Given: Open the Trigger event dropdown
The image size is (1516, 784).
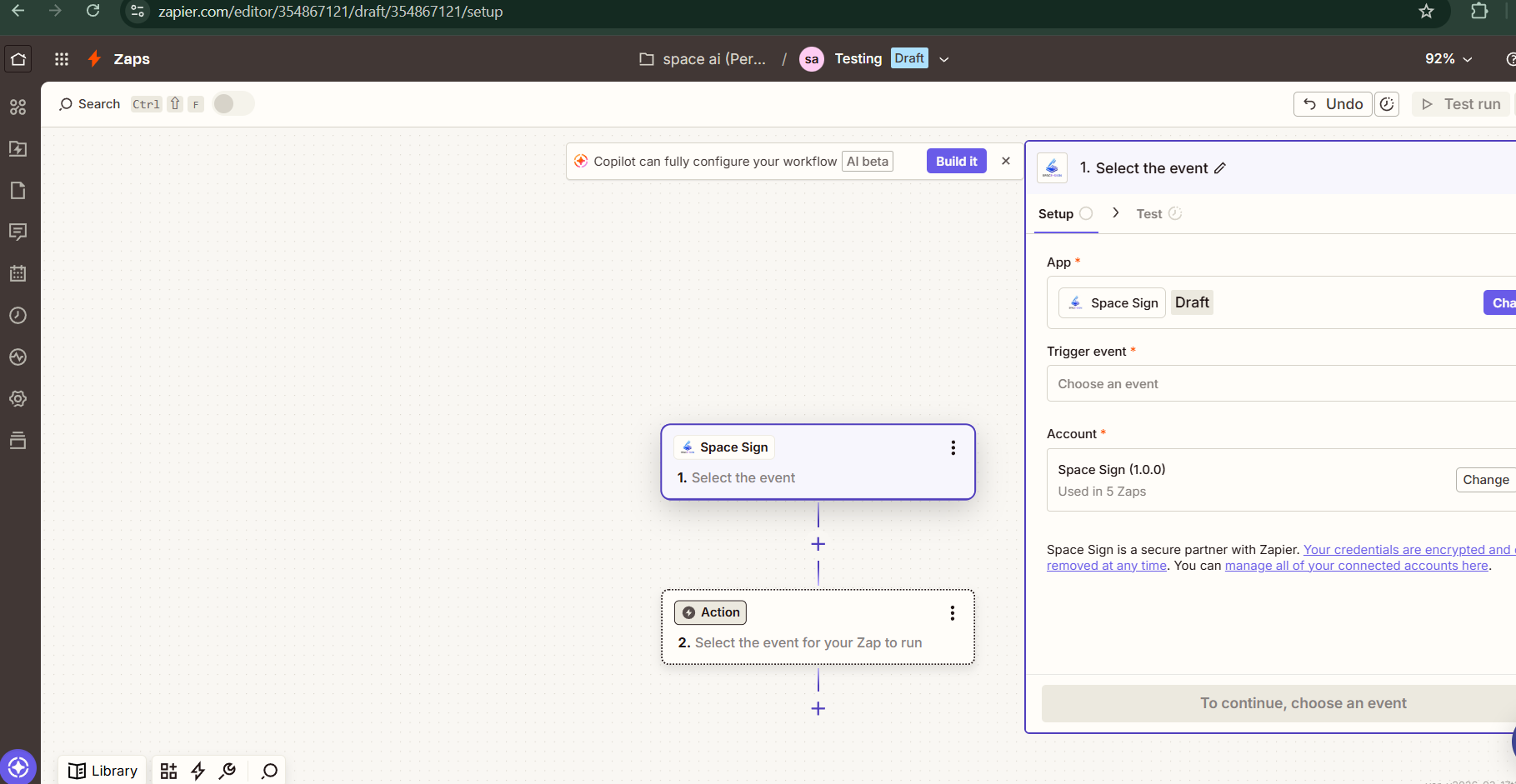Looking at the screenshot, I should coord(1281,384).
